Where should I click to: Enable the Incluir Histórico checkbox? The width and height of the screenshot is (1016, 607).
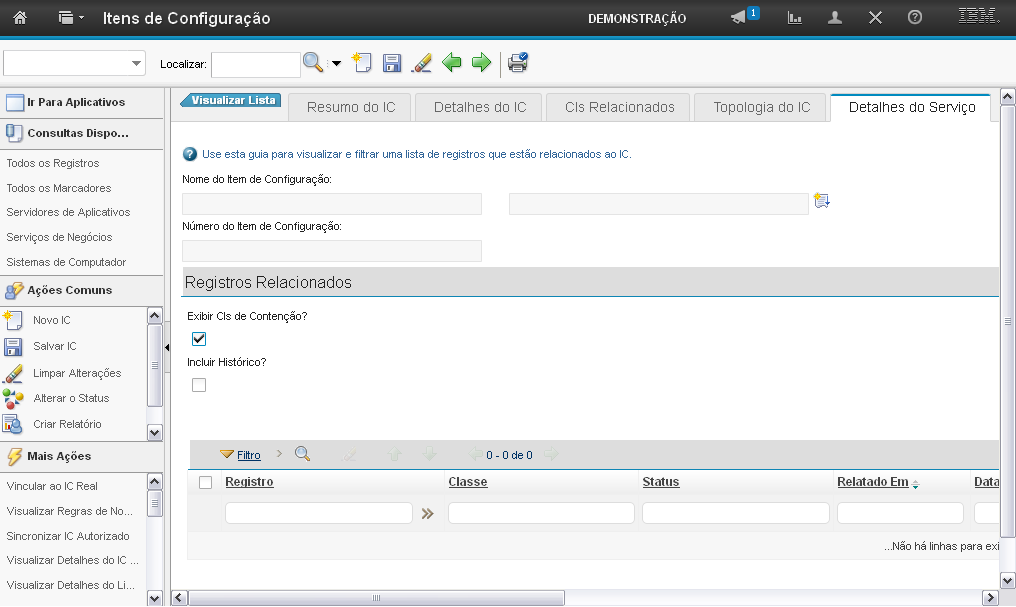199,385
